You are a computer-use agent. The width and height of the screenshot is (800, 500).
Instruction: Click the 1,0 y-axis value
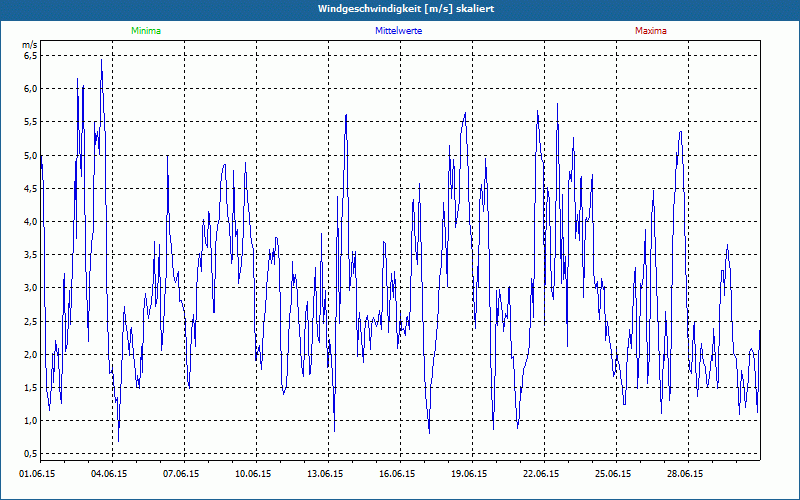tap(31, 421)
